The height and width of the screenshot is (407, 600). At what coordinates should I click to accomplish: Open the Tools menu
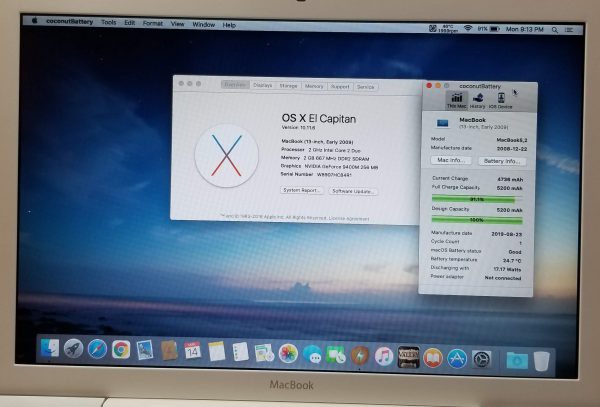coord(108,23)
